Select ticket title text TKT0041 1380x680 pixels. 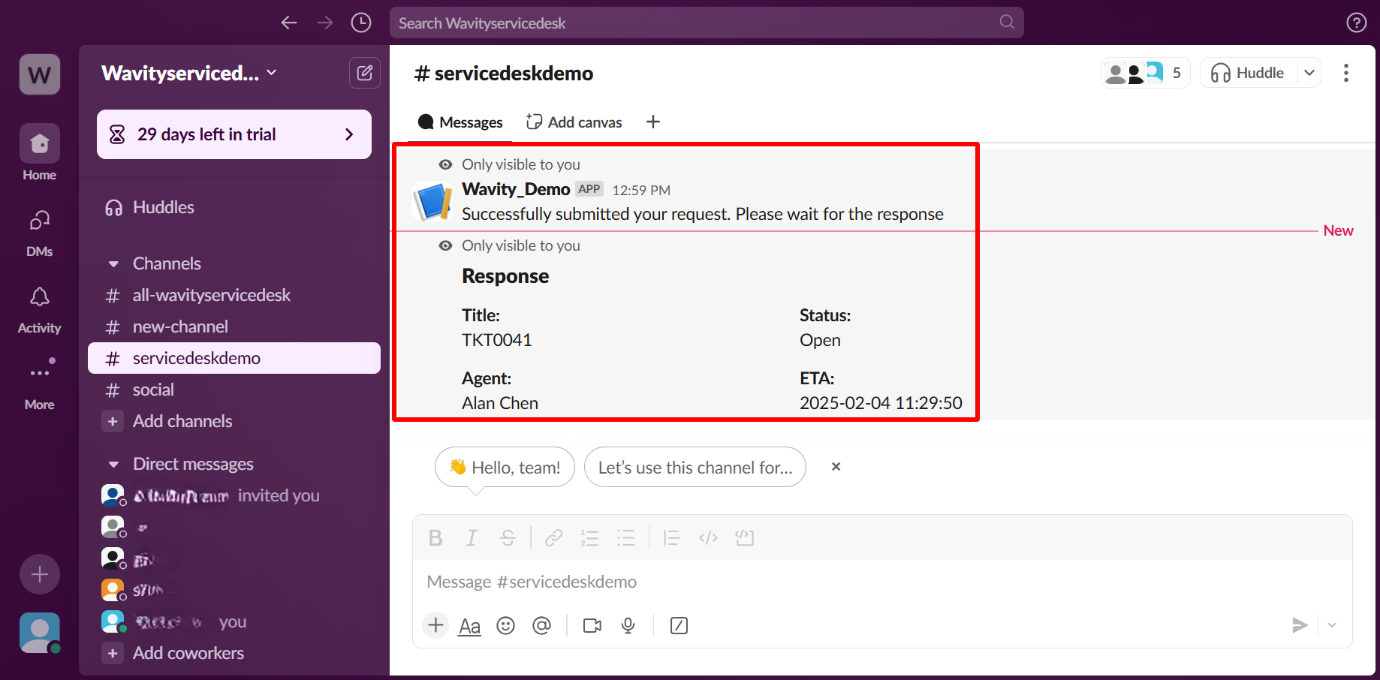(497, 340)
